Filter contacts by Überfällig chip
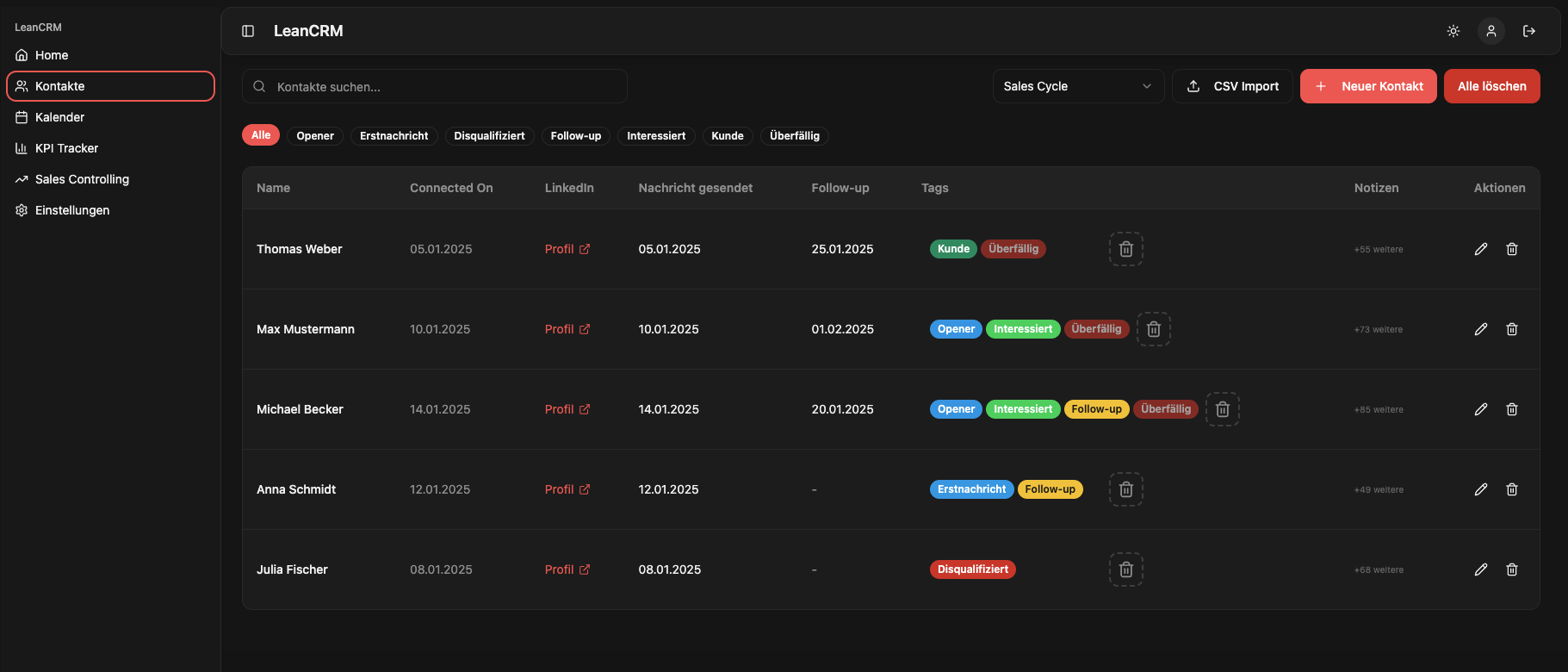This screenshot has height=672, width=1568. (795, 136)
